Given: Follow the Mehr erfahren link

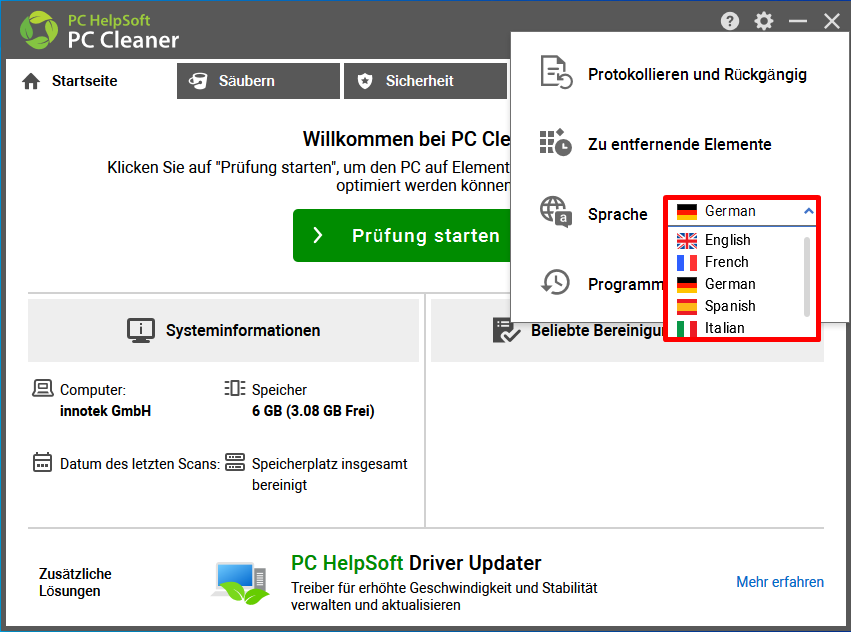Looking at the screenshot, I should click(x=780, y=582).
